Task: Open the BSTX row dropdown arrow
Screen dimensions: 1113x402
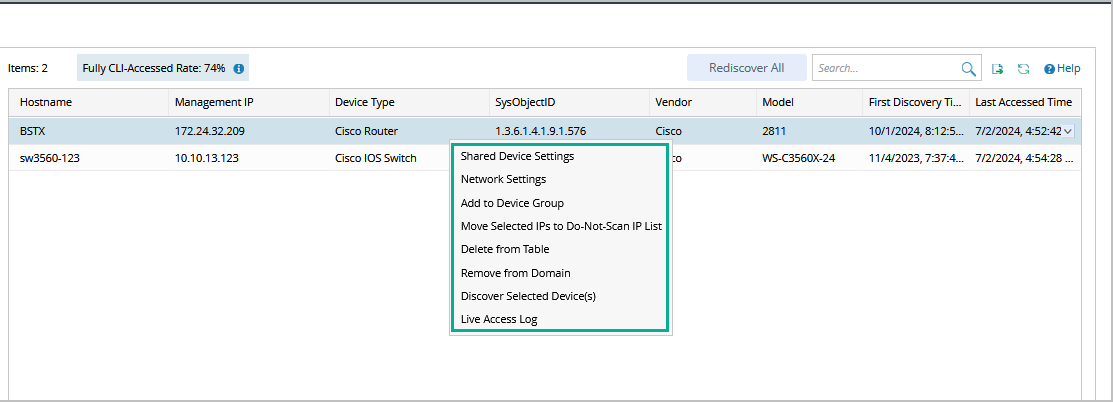Action: point(1069,131)
